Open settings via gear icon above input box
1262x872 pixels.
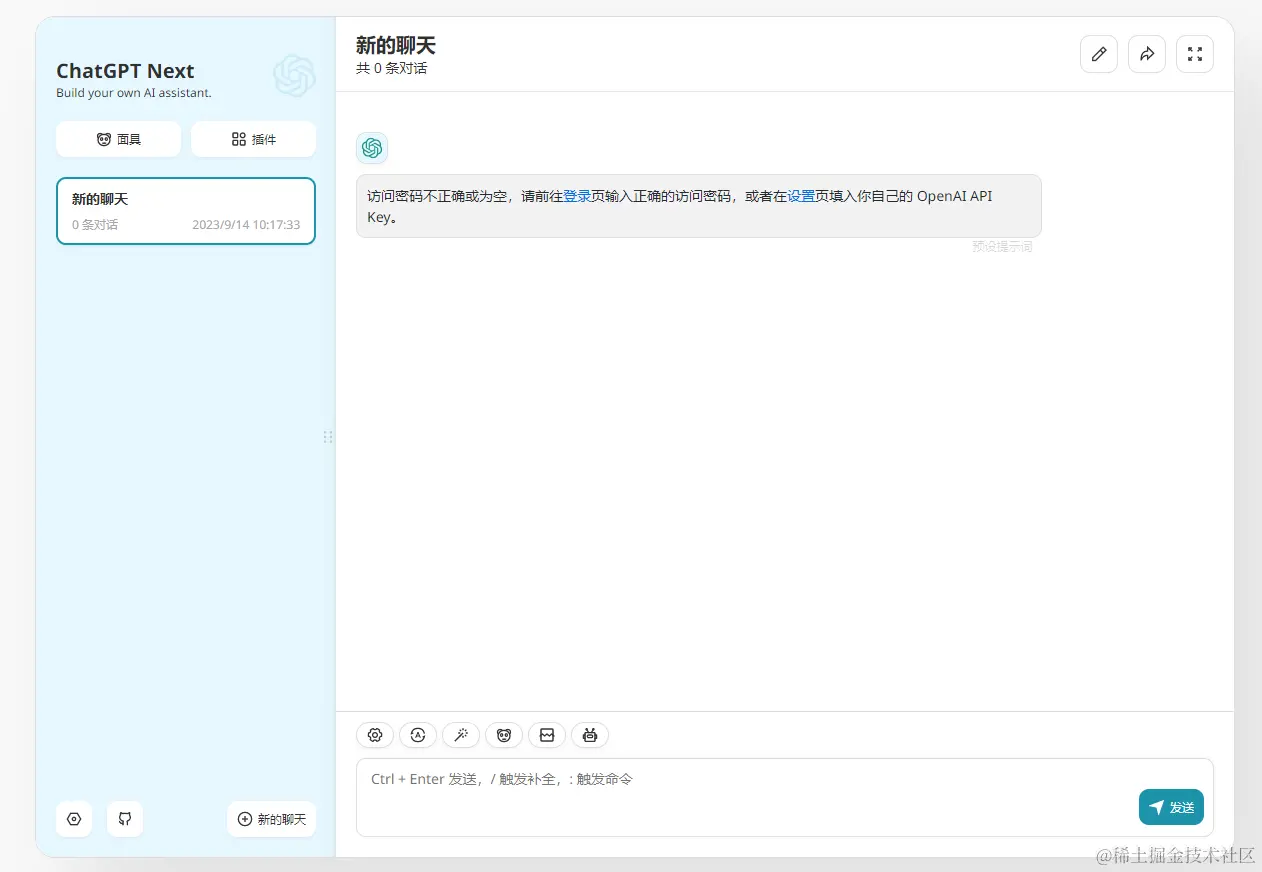click(374, 735)
